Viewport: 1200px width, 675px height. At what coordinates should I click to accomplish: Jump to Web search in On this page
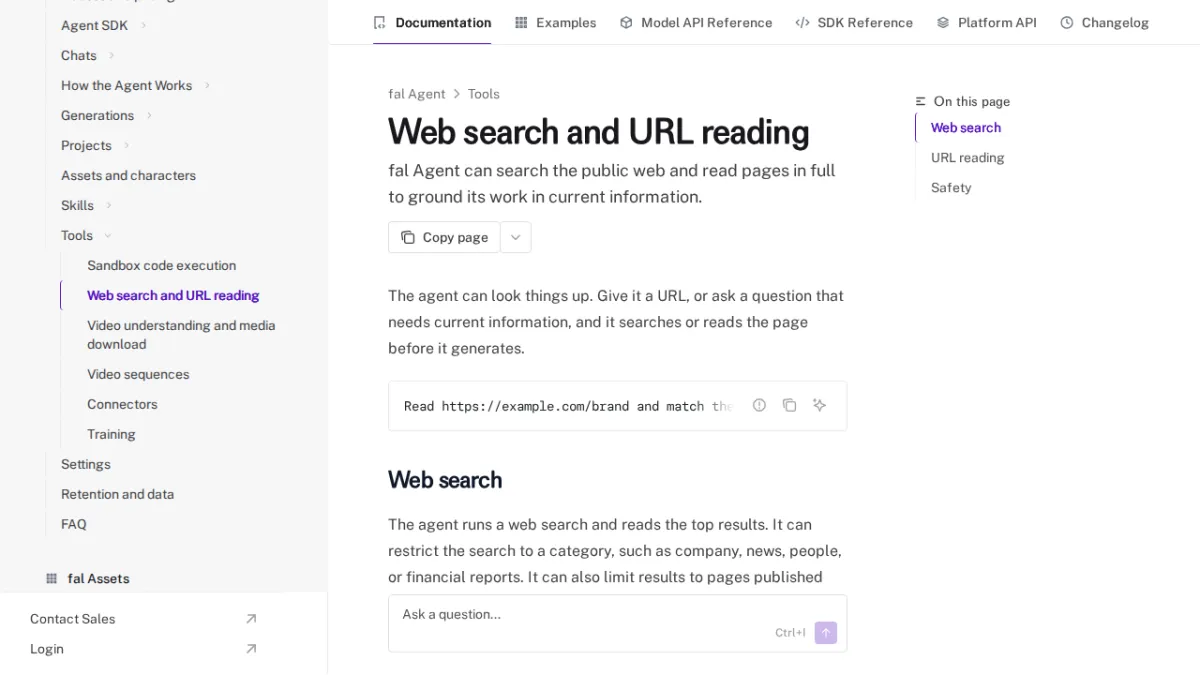pyautogui.click(x=966, y=127)
